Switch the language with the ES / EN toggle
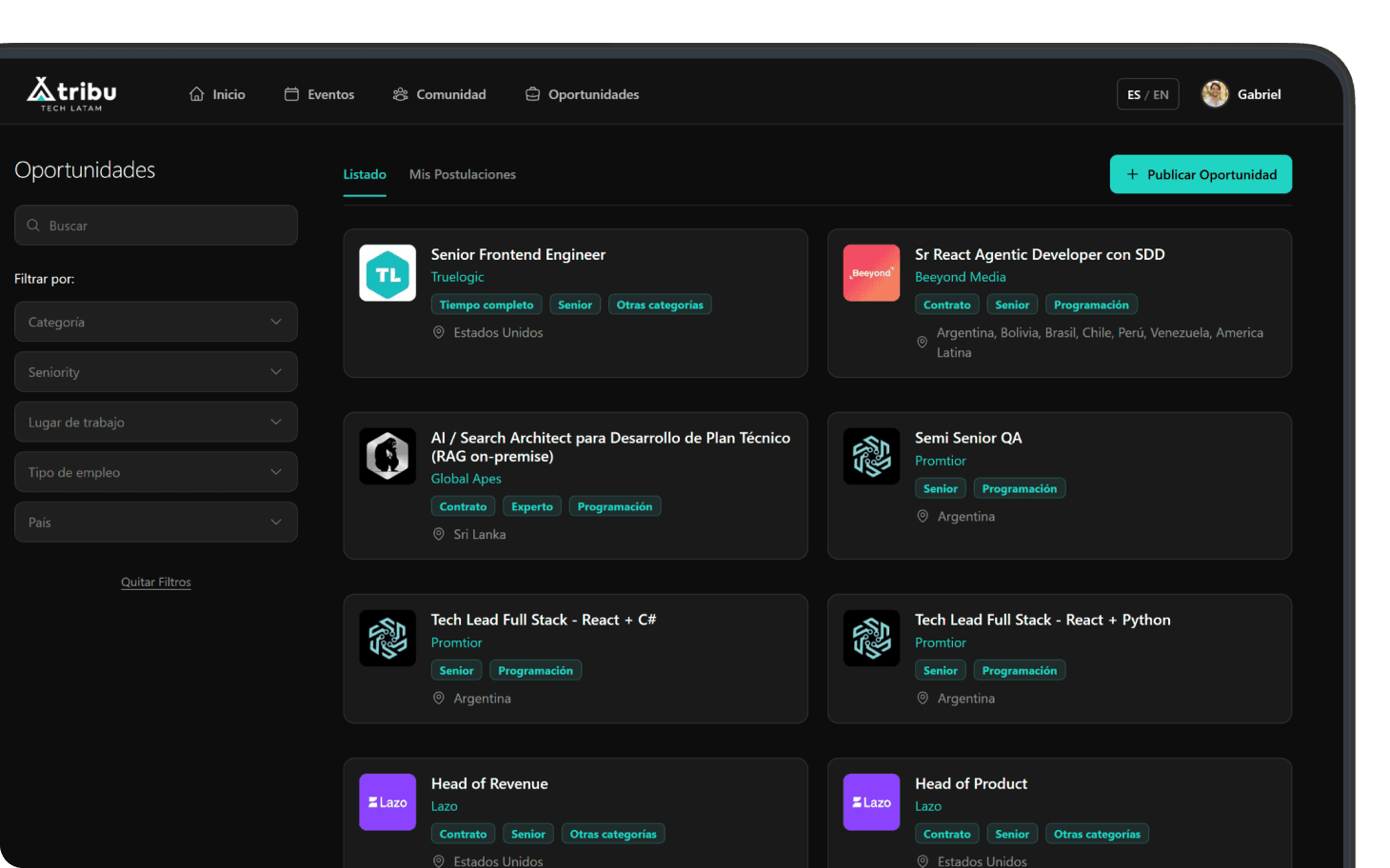Image resolution: width=1390 pixels, height=868 pixels. tap(1147, 94)
